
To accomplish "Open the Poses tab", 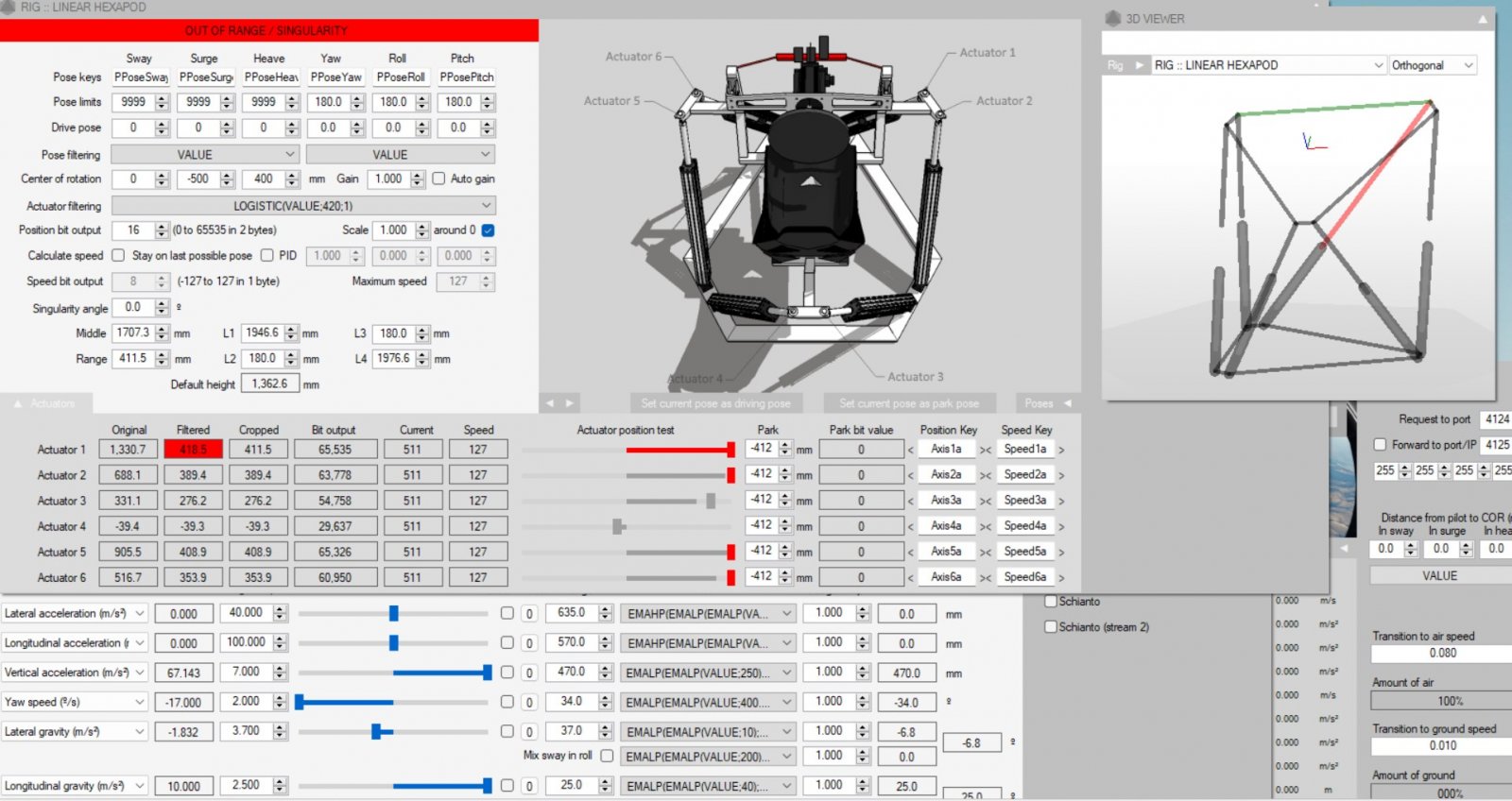I will [x=1046, y=403].
